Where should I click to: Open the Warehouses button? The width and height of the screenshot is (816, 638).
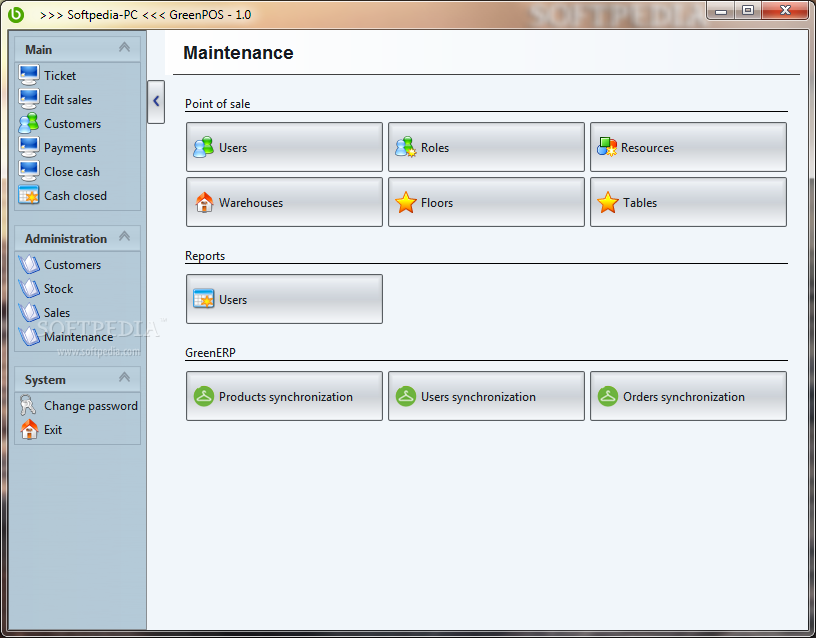(284, 202)
